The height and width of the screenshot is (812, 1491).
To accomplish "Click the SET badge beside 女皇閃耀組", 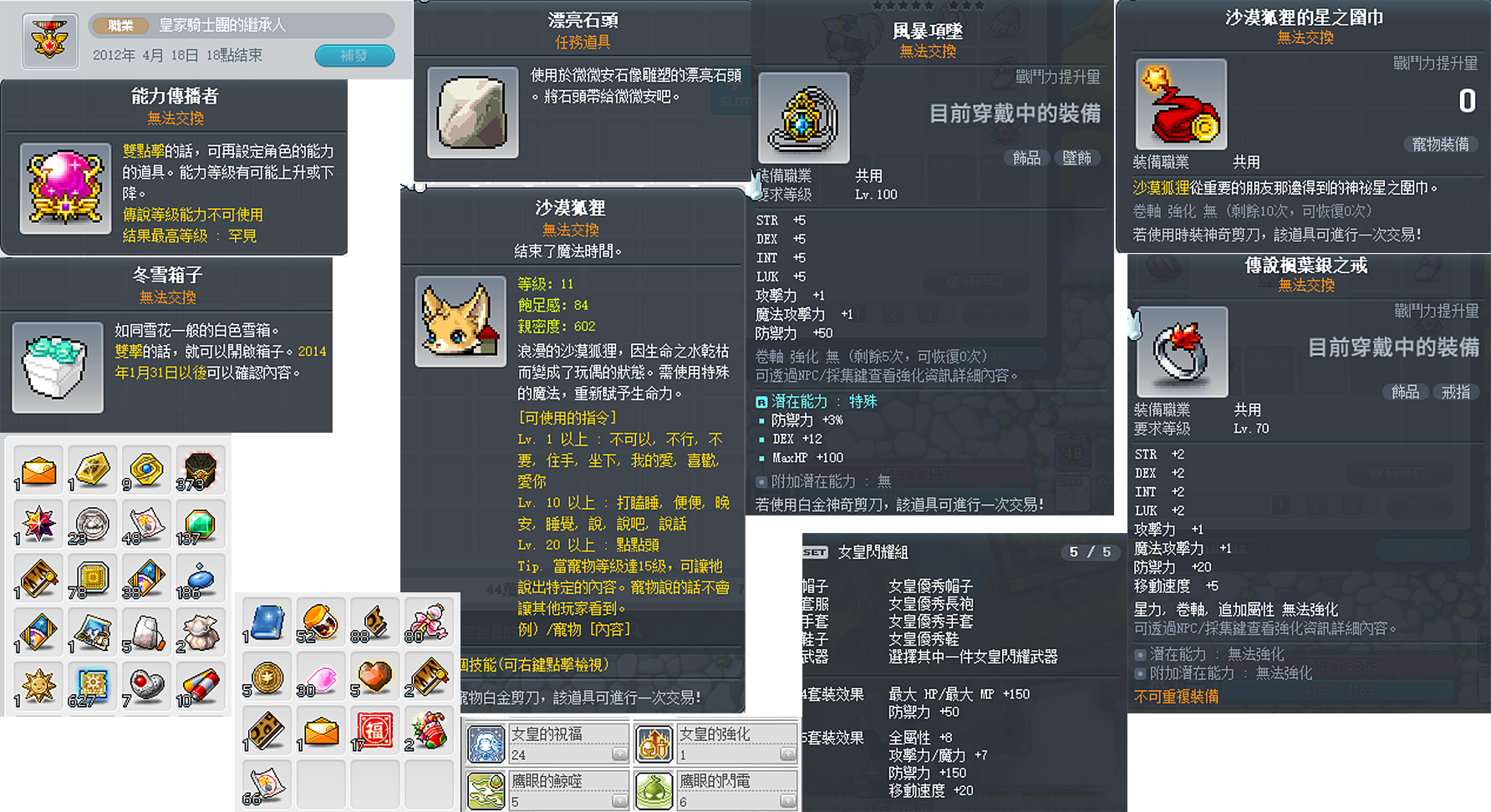I will 815,552.
